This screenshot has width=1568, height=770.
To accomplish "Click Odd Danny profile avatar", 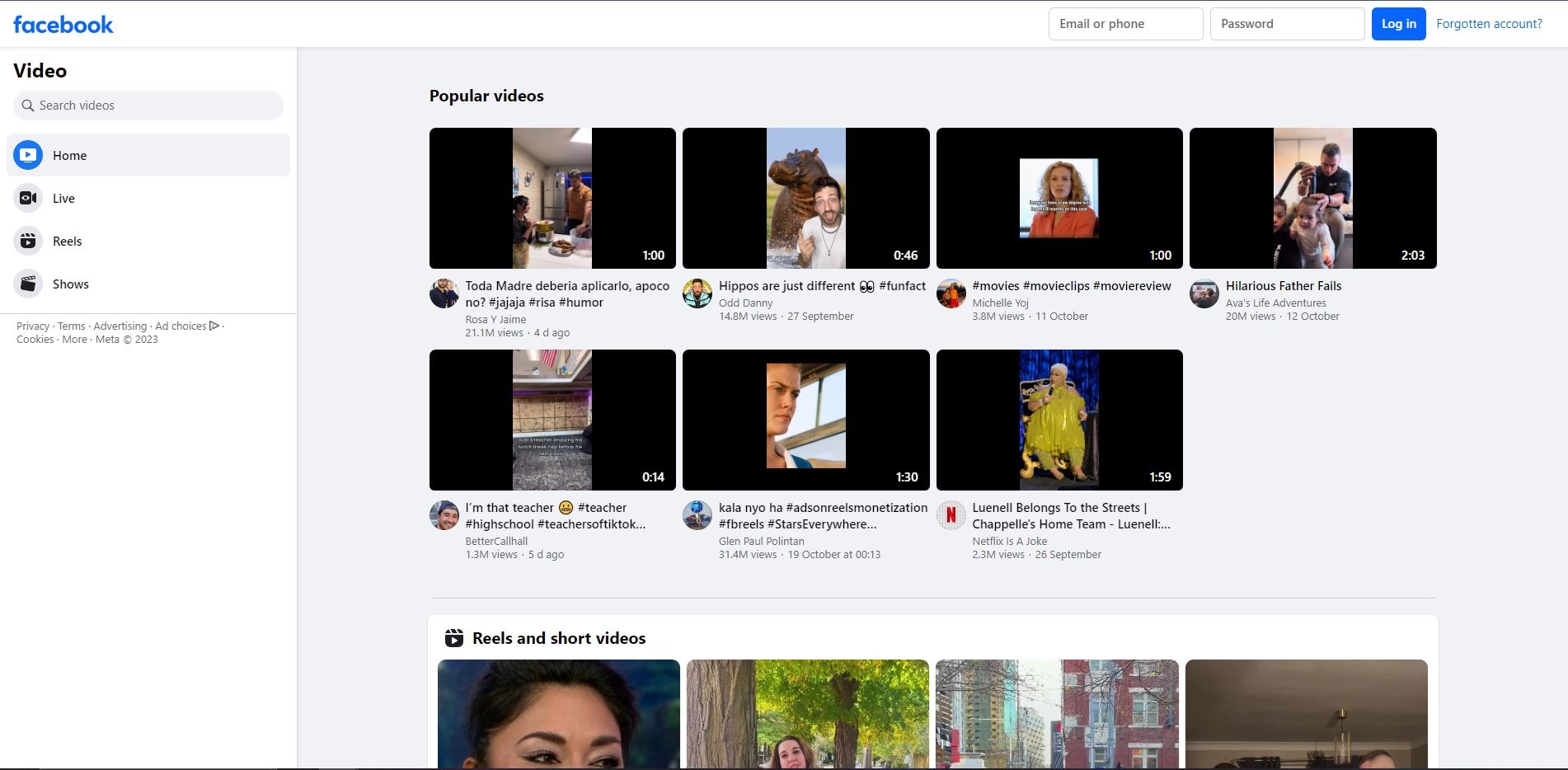I will [697, 293].
